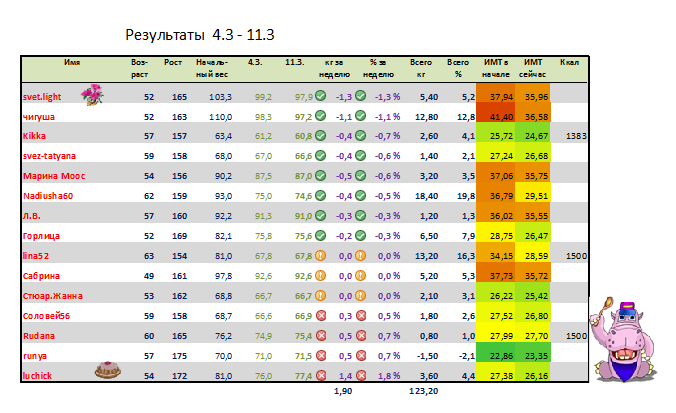Click the name 'Сабрина'
Image resolution: width=676 pixels, height=413 pixels.
(x=41, y=276)
